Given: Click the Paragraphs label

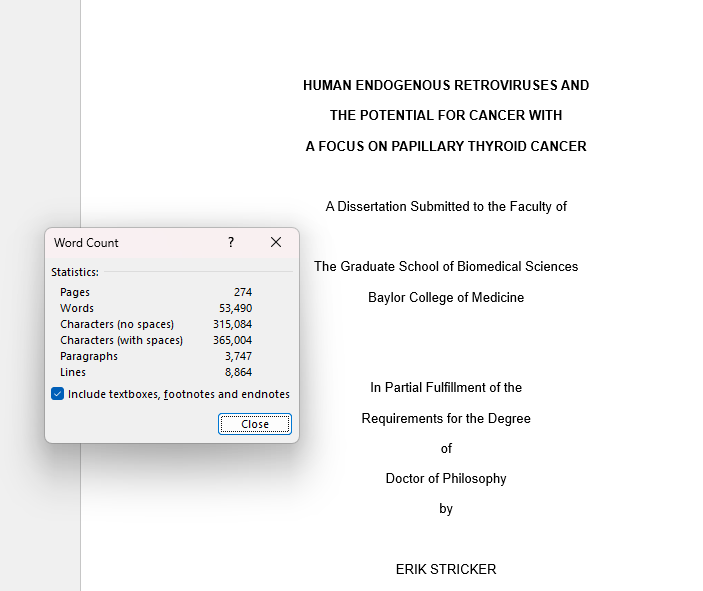Looking at the screenshot, I should [89, 356].
